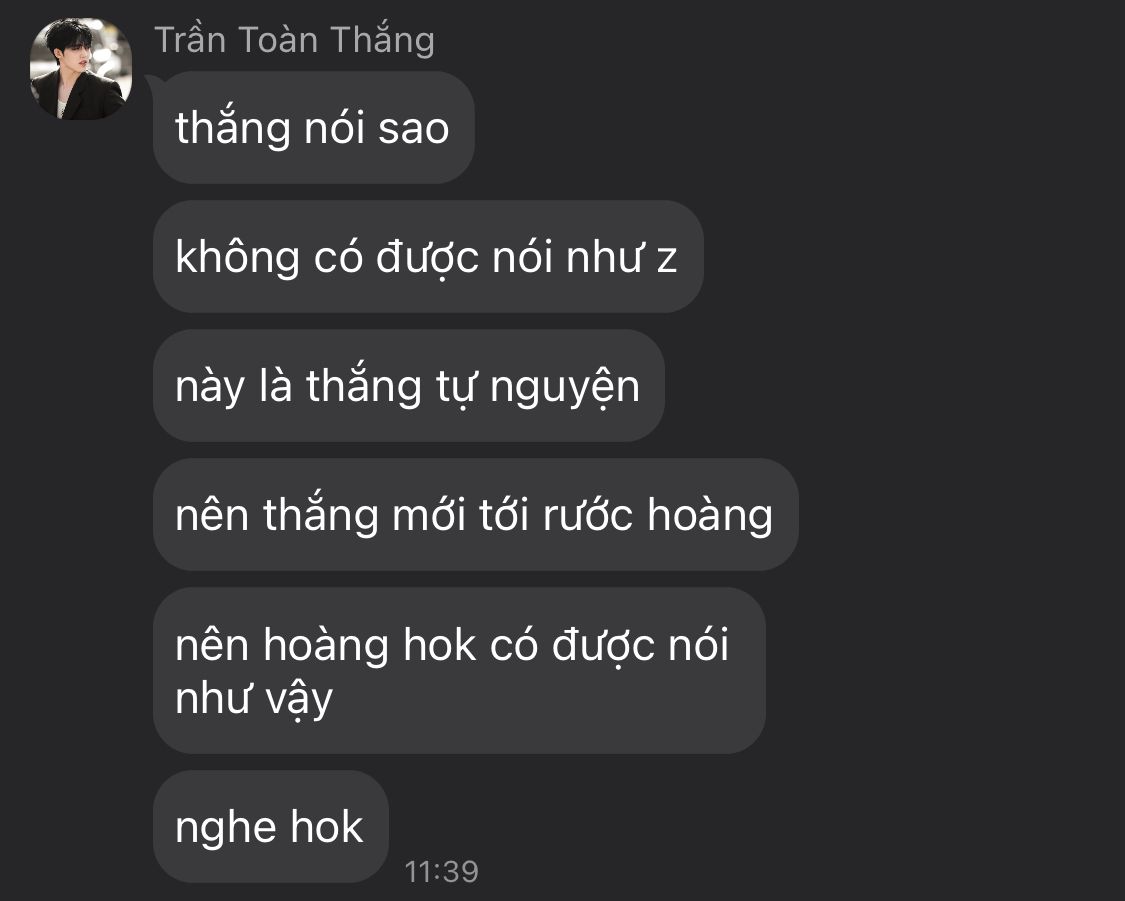Select the message bubble 'thắng nói sao'
This screenshot has height=901, width=1125.
[x=314, y=128]
